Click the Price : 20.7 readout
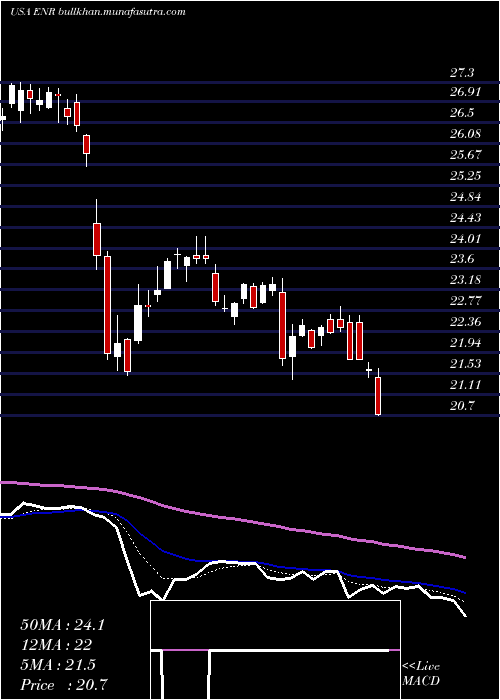 tap(64, 685)
